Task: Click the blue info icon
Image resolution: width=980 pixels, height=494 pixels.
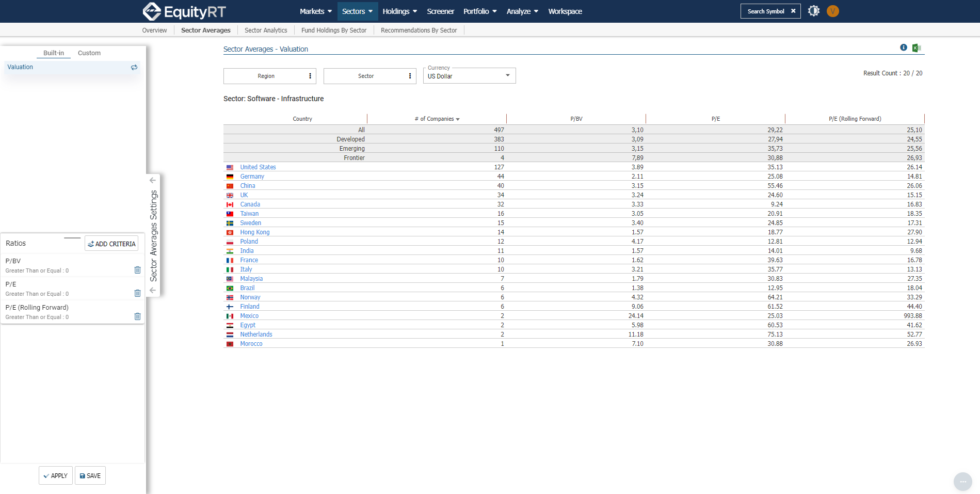Action: pyautogui.click(x=903, y=48)
